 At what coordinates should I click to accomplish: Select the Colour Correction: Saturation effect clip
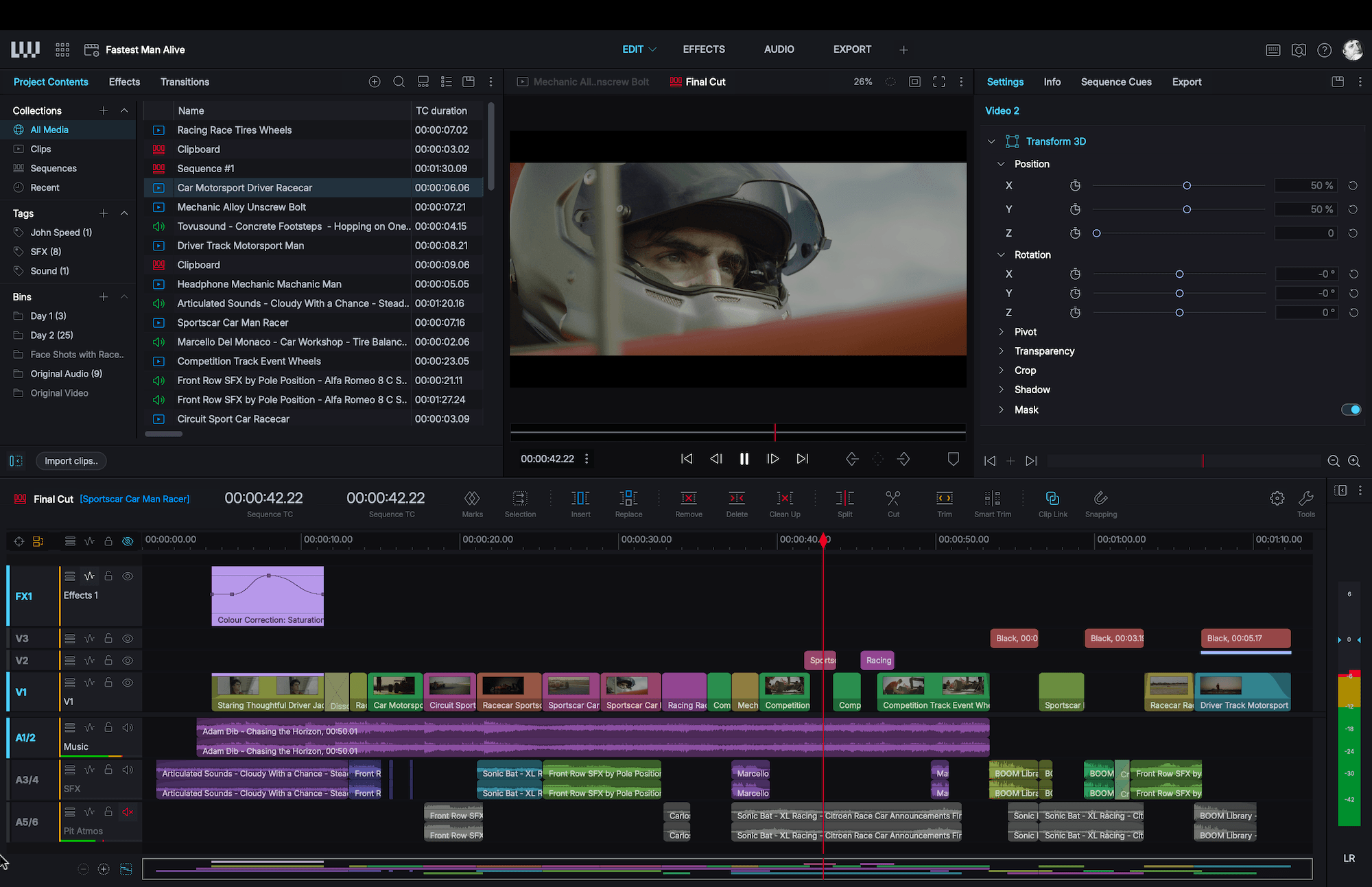(268, 596)
